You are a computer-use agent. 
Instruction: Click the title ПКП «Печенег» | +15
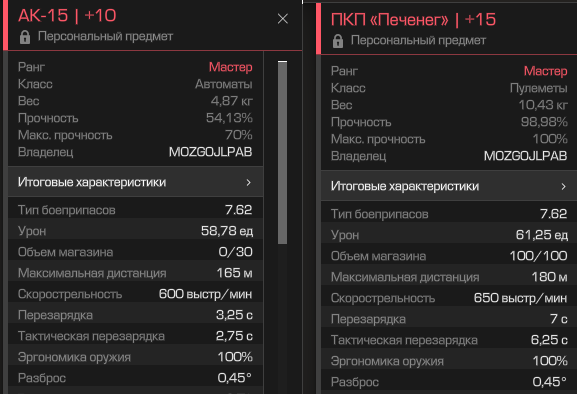pos(413,20)
